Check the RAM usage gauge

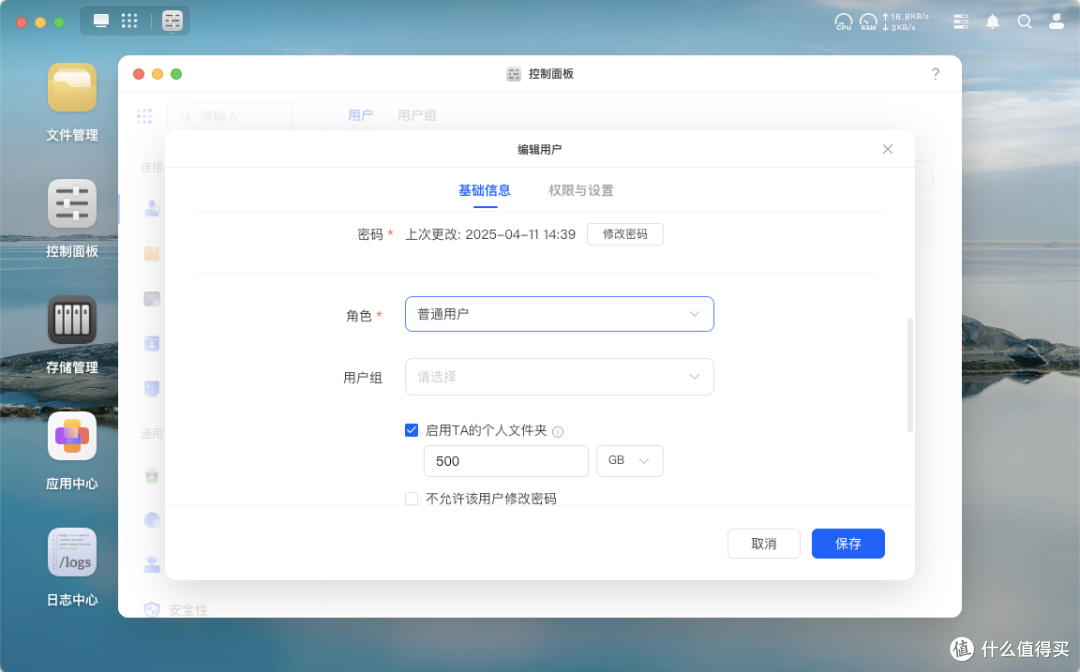pos(869,22)
